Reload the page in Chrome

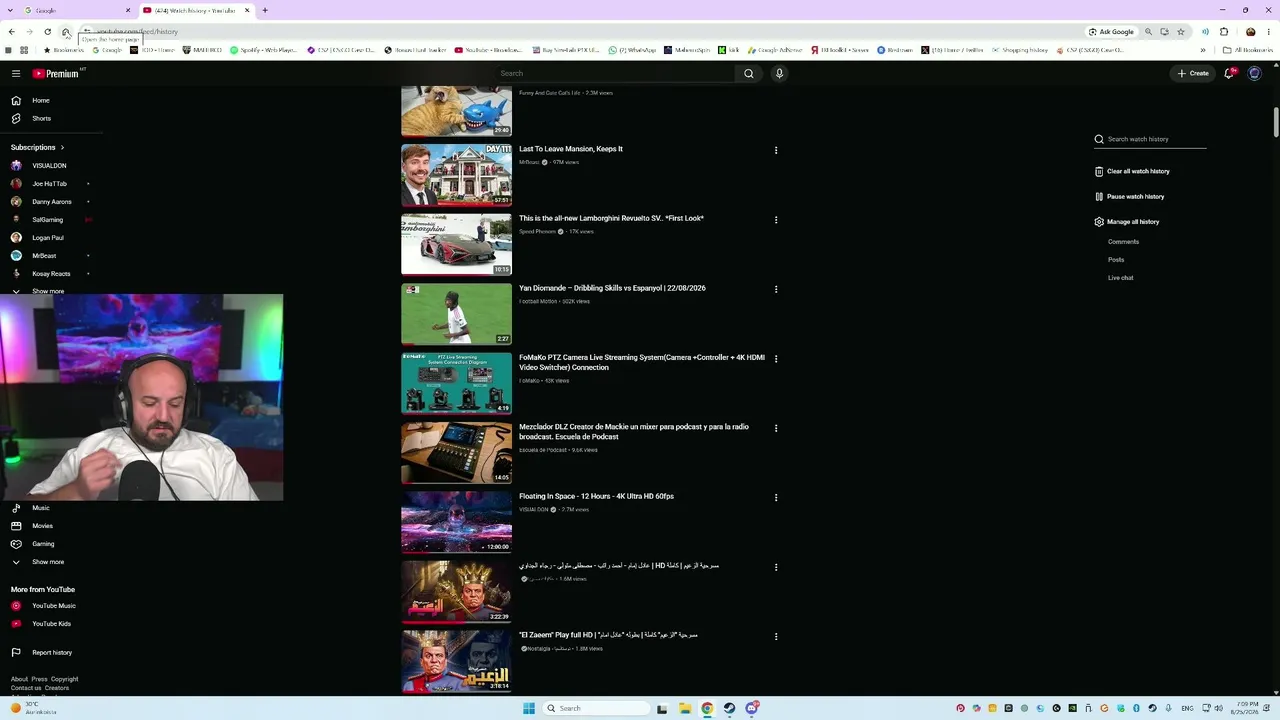(47, 32)
